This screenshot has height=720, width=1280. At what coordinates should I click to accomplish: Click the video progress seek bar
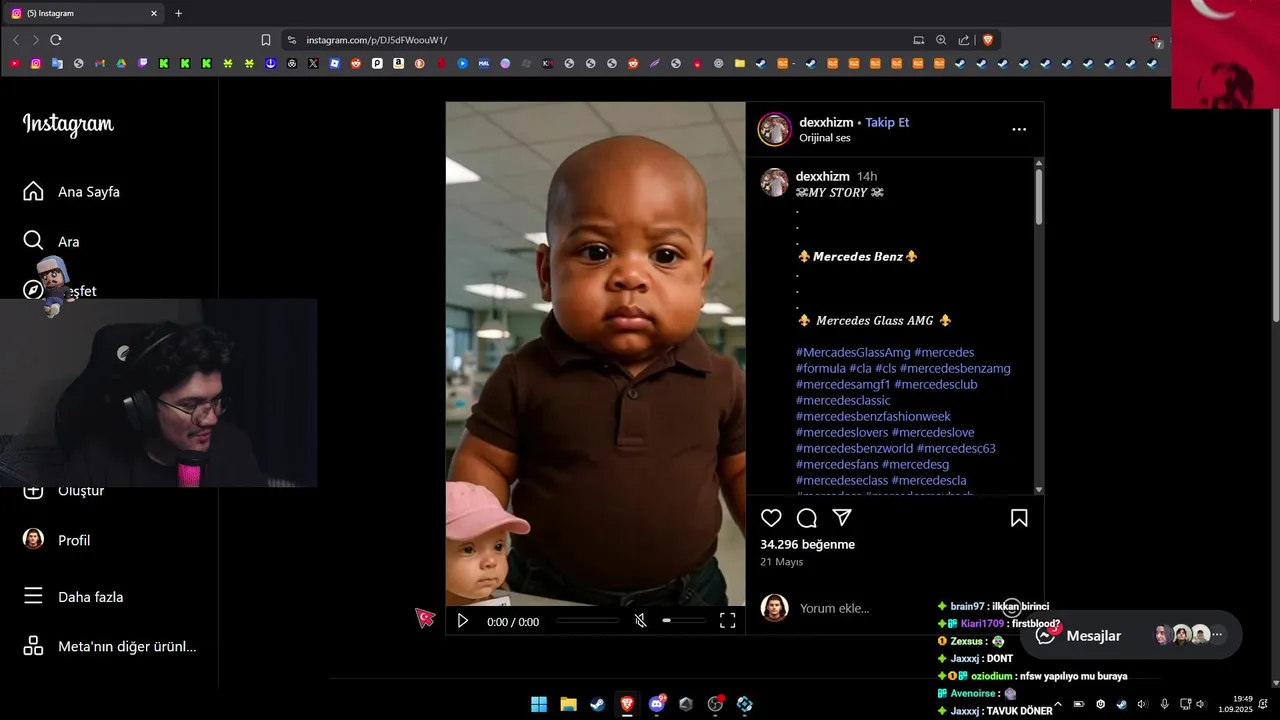(588, 621)
